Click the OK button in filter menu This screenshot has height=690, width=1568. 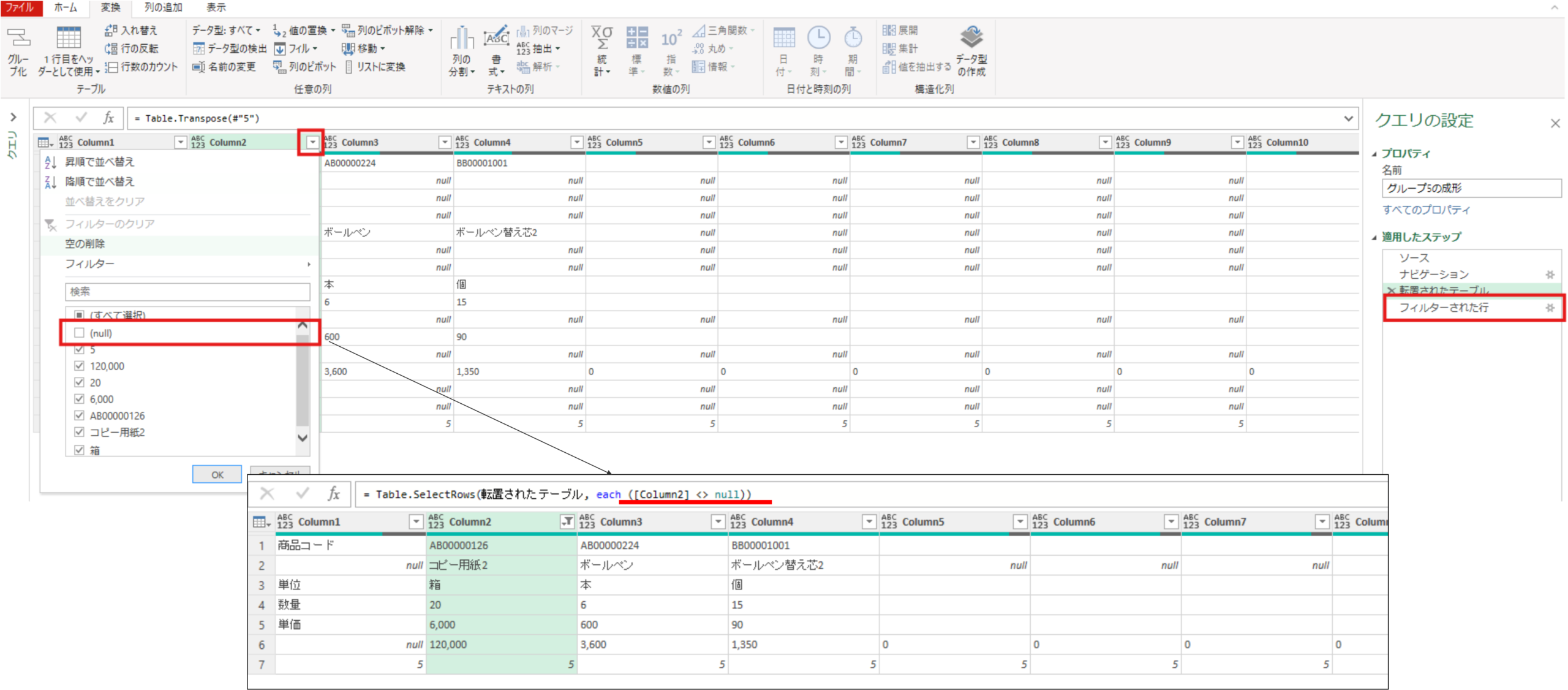pos(217,474)
